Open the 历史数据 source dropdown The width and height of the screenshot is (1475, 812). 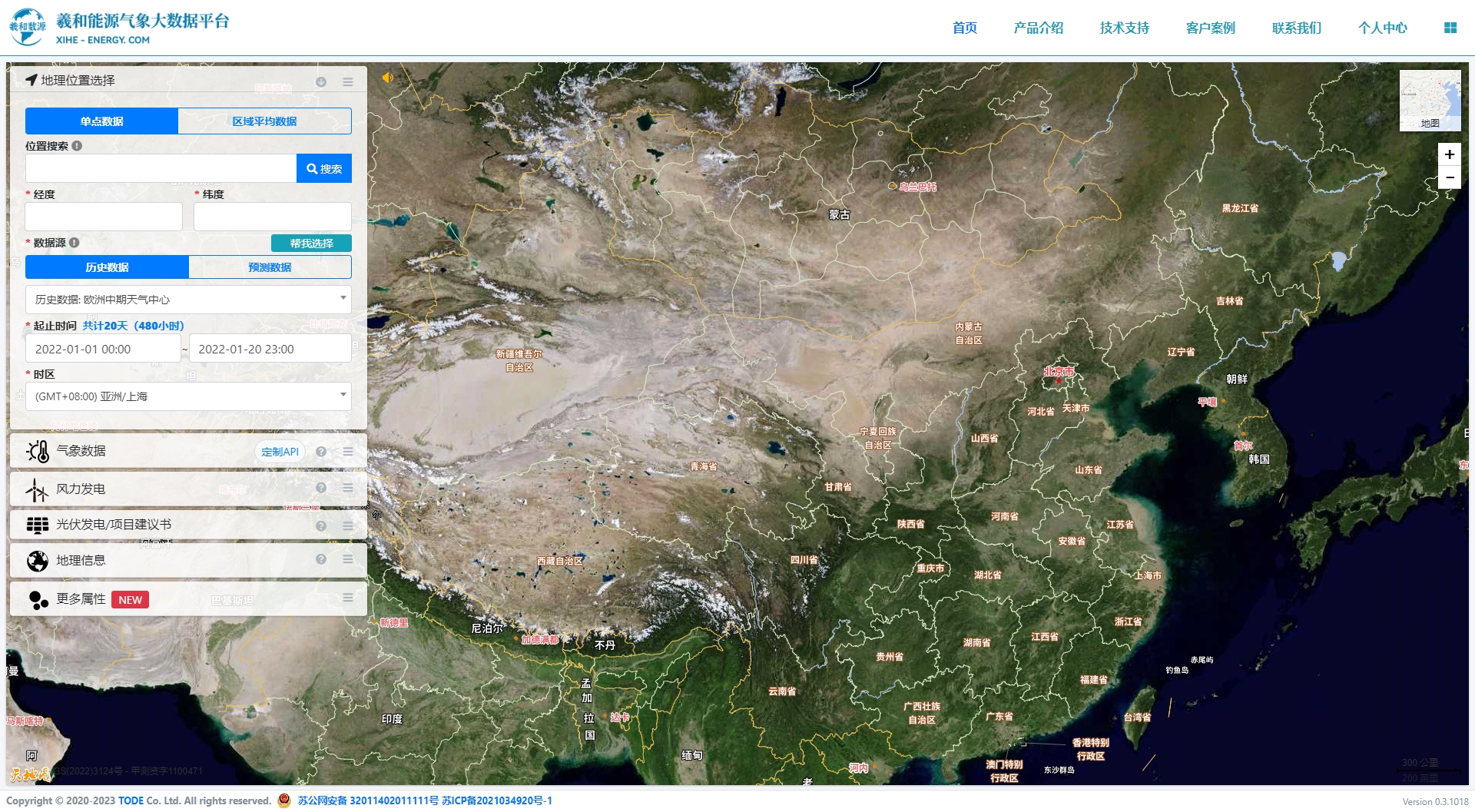tap(188, 300)
